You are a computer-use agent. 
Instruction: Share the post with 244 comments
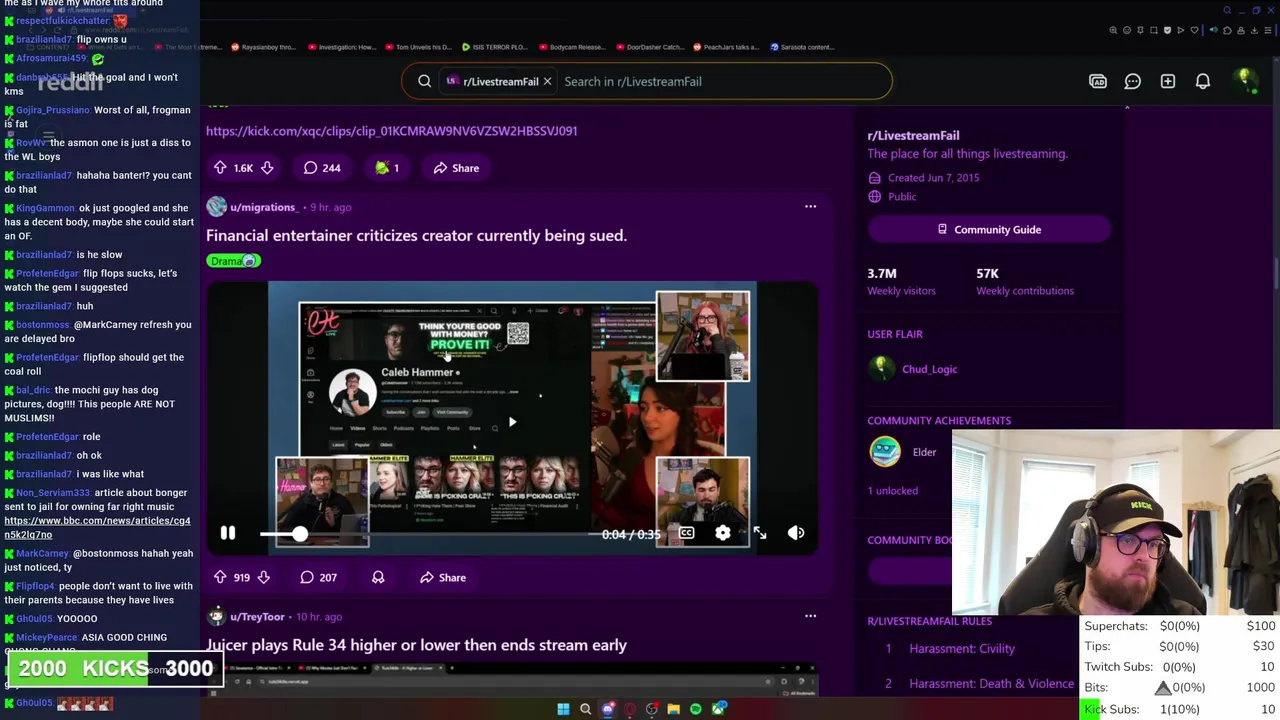point(456,168)
